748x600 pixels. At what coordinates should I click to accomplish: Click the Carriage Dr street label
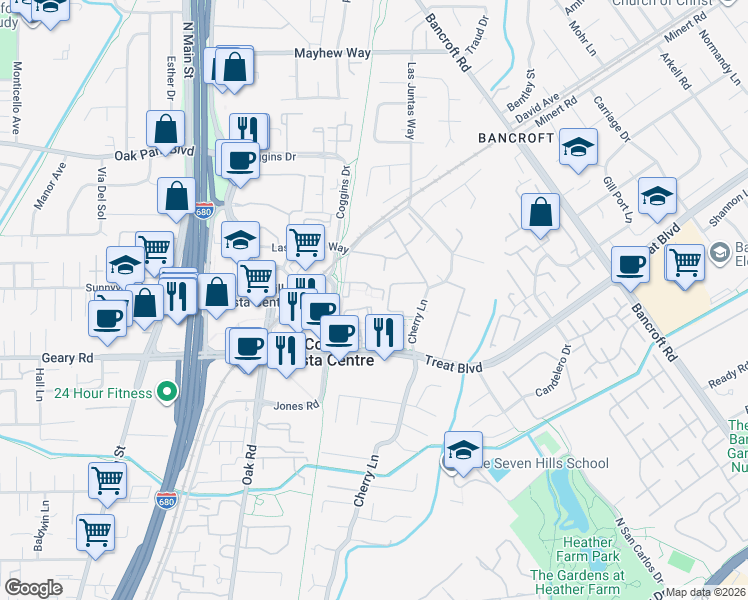tap(612, 119)
